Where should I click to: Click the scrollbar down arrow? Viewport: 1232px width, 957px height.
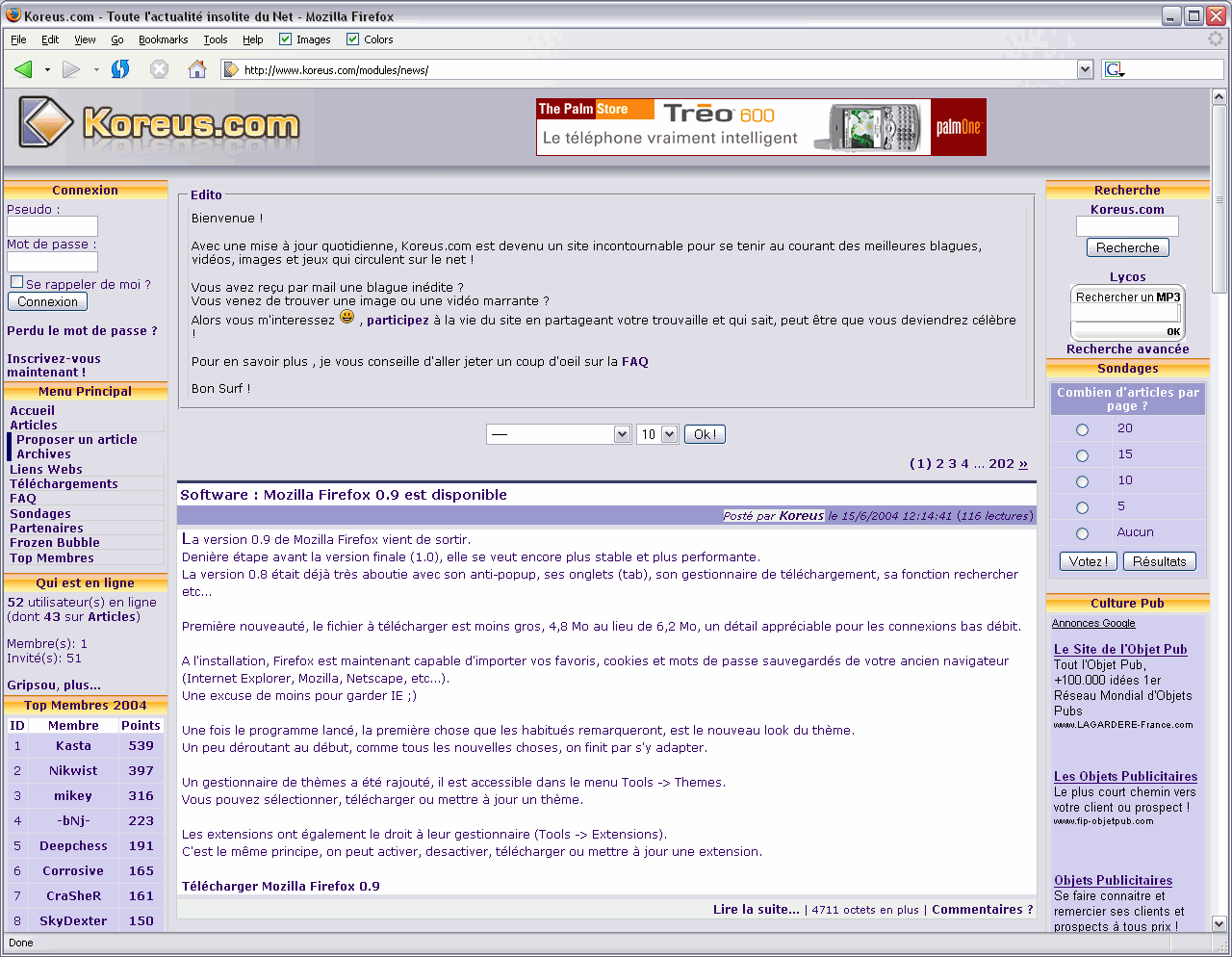pos(1219,923)
